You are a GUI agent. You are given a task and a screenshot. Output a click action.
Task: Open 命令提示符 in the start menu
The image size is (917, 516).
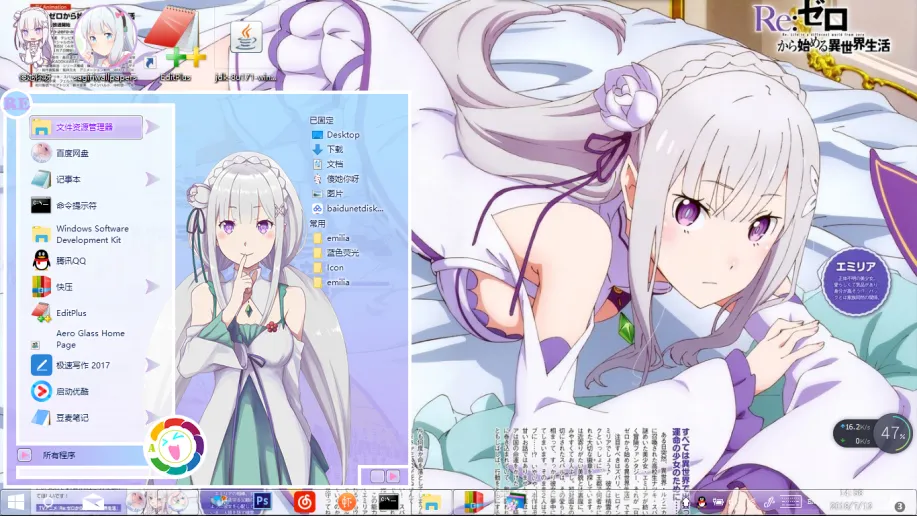click(x=76, y=206)
